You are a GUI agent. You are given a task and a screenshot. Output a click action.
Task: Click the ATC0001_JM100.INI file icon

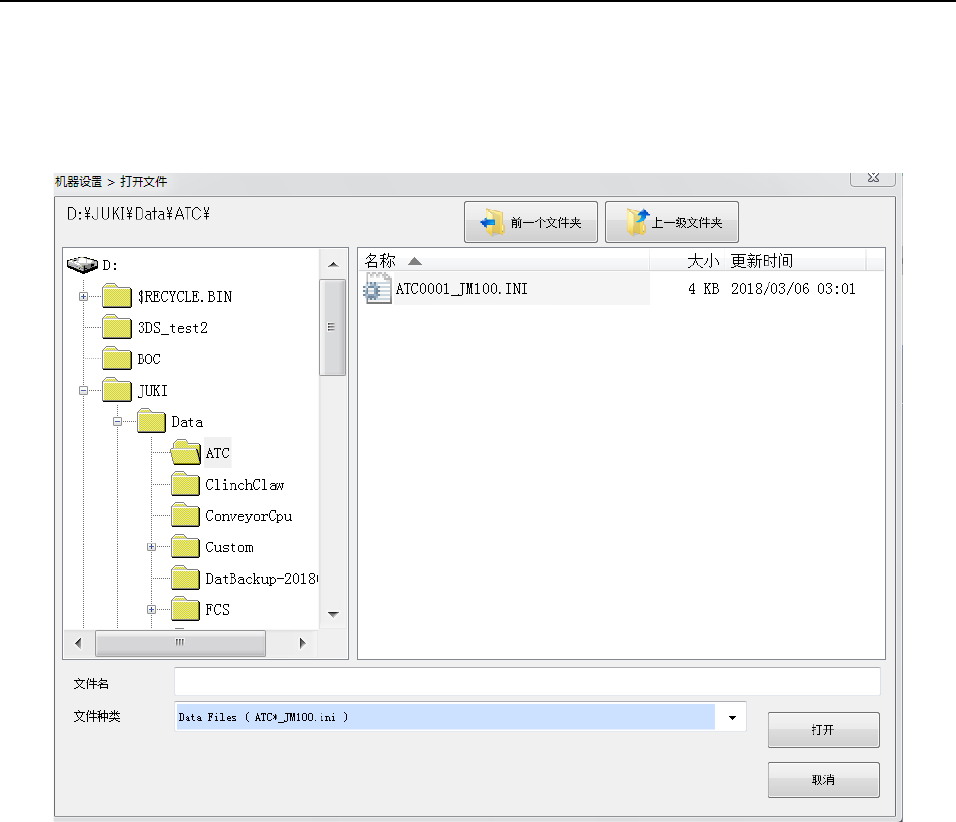click(377, 288)
